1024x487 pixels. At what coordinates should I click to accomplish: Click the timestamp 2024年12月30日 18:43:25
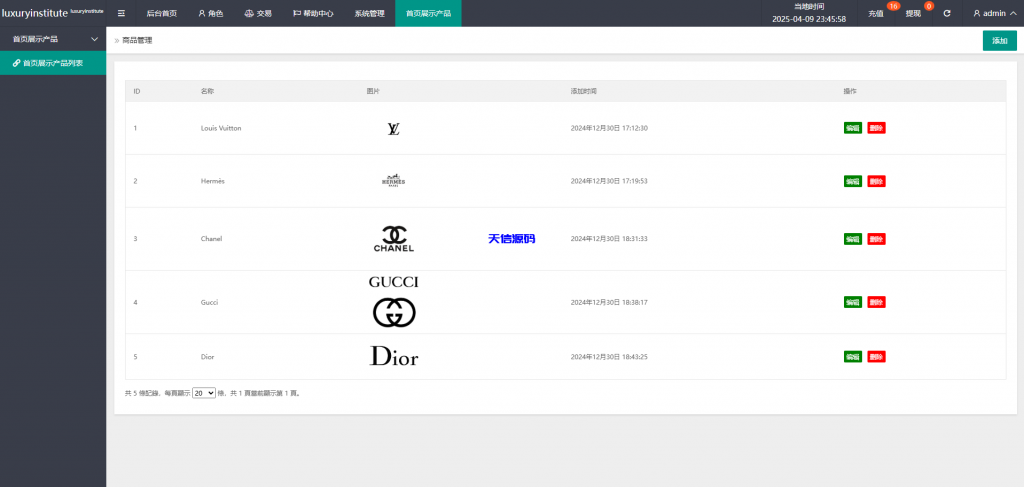click(609, 357)
